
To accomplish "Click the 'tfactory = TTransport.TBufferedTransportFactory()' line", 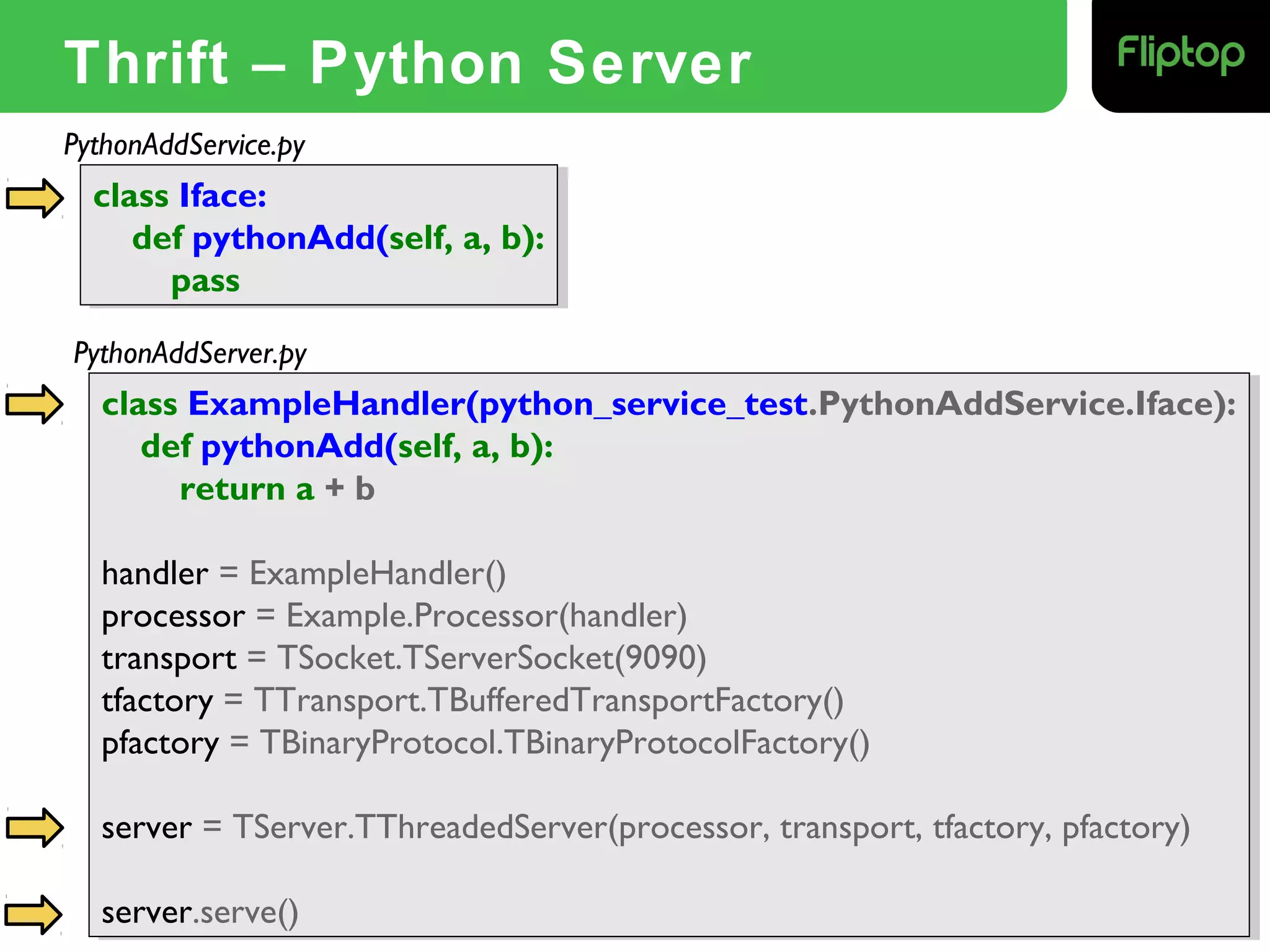I will 473,701.
